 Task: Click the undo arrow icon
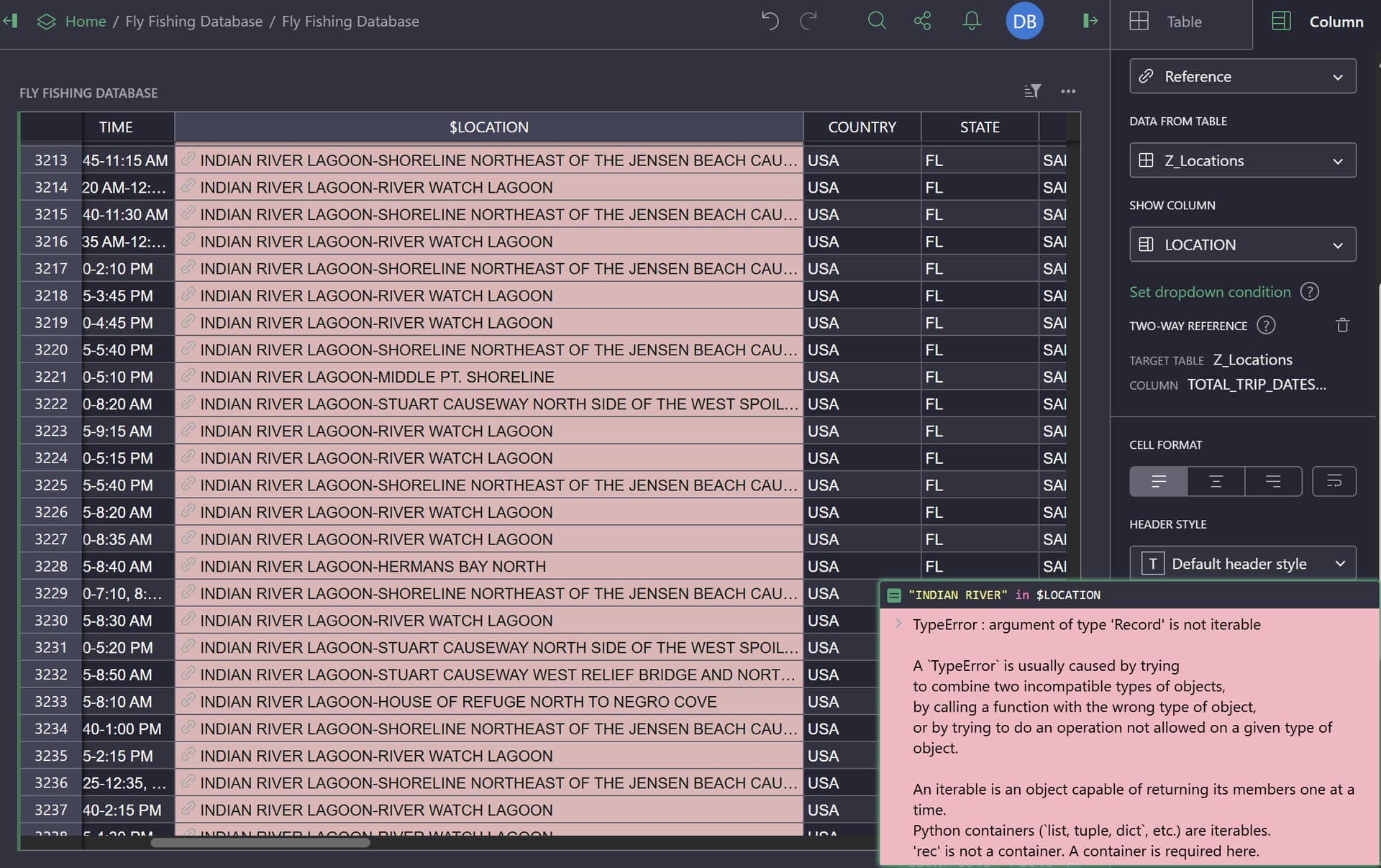770,21
